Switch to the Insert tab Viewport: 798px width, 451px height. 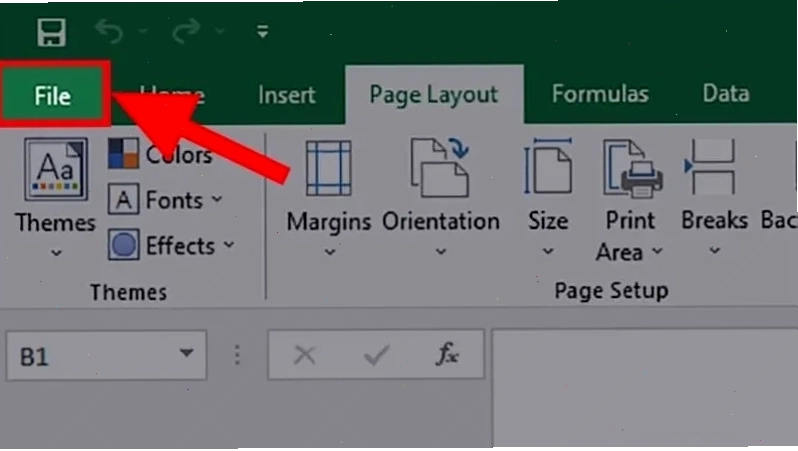[287, 95]
